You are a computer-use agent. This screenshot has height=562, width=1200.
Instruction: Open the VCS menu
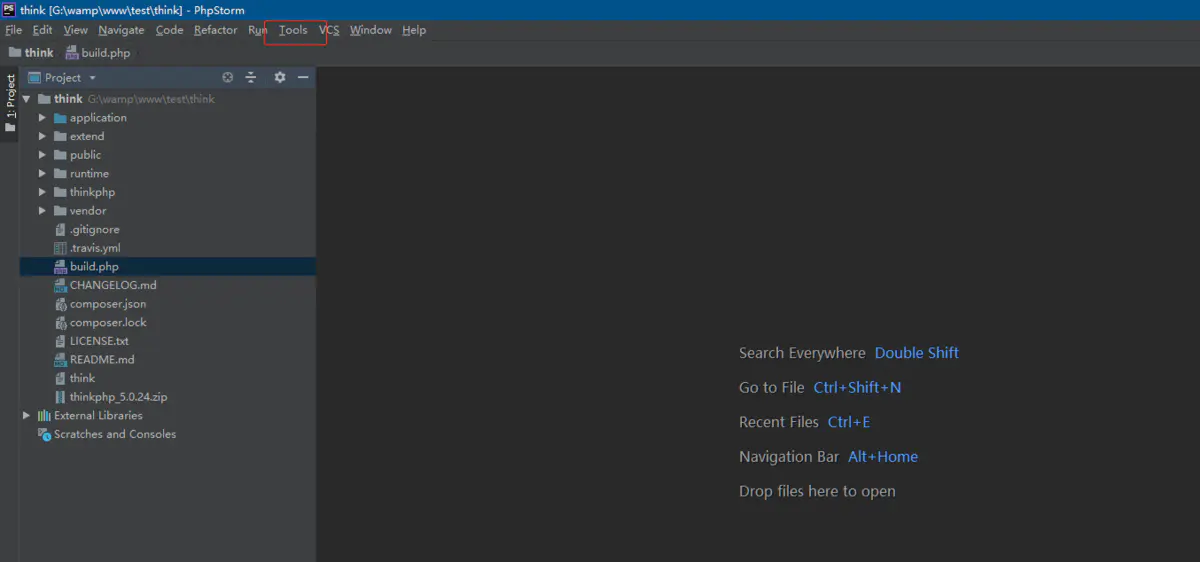(x=329, y=30)
